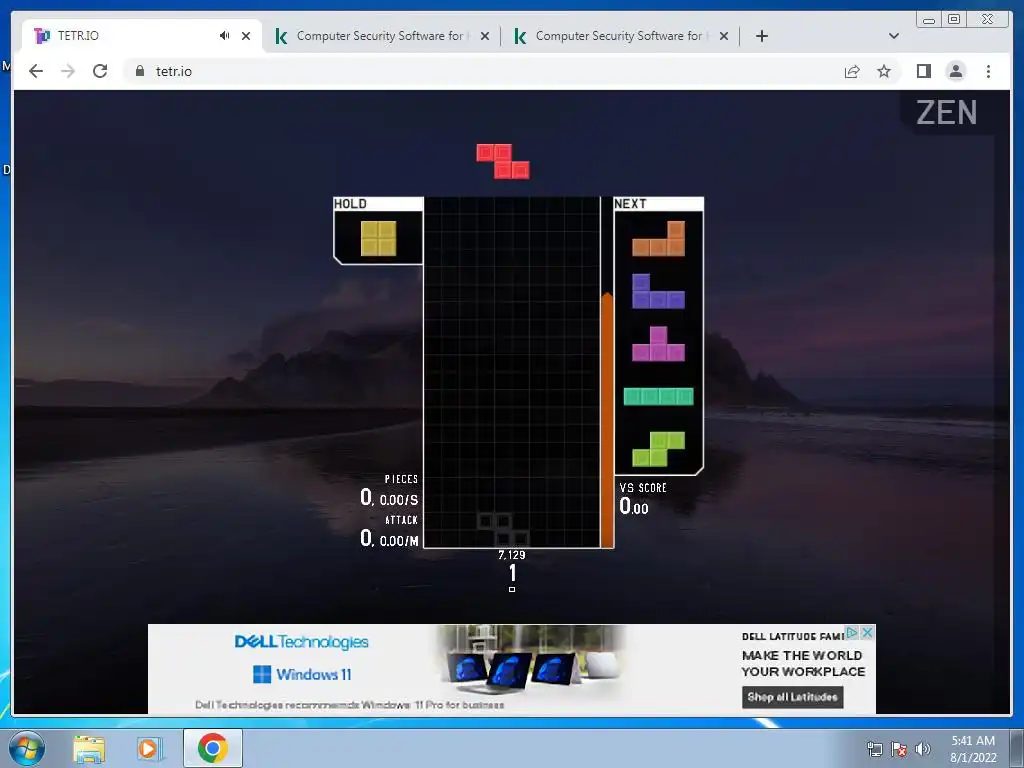Click Shop all Latitudes button
The image size is (1024, 768).
(x=792, y=697)
